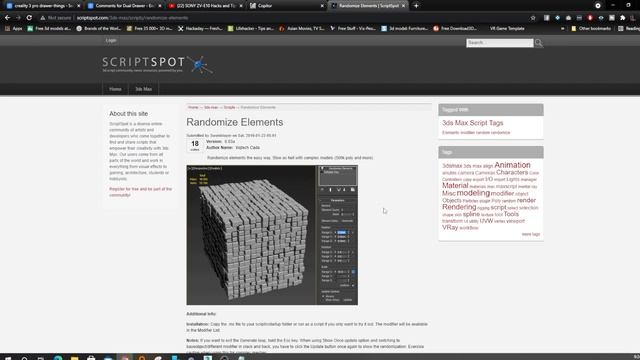Close the Randomize Elements ScriptSpot tab

[403, 6]
